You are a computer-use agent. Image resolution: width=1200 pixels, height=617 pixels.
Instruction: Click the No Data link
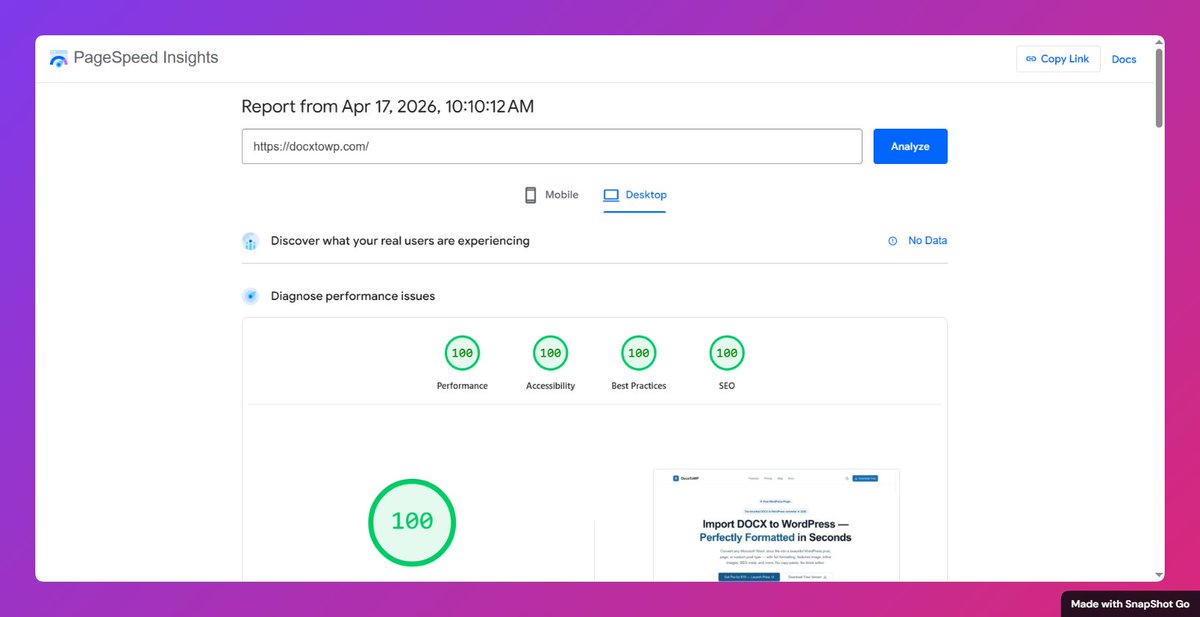pyautogui.click(x=927, y=241)
